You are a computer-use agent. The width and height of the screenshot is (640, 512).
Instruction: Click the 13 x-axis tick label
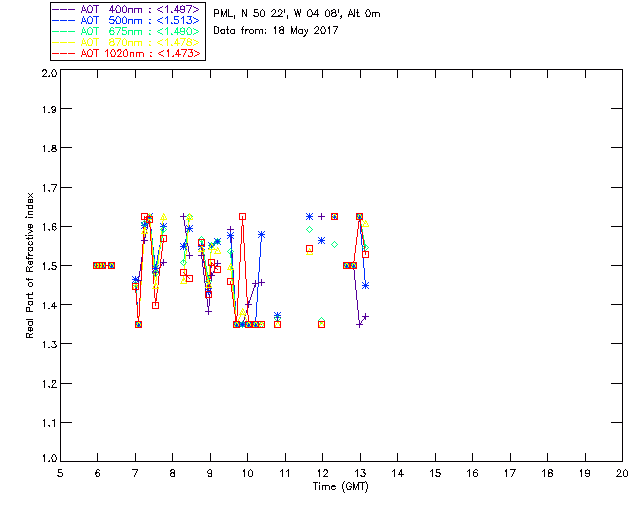click(360, 473)
